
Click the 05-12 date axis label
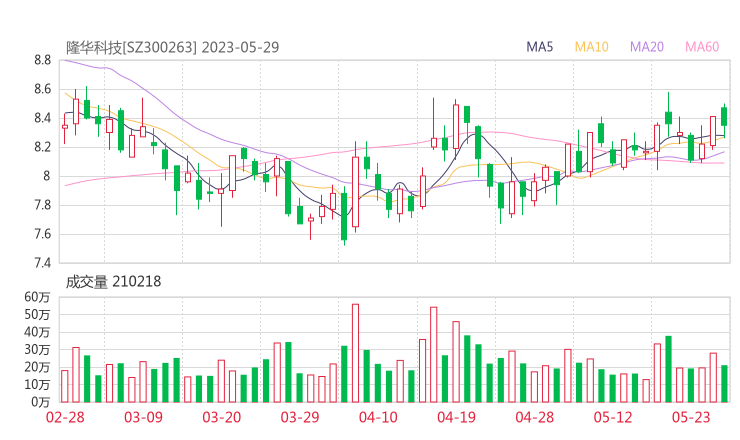click(613, 417)
